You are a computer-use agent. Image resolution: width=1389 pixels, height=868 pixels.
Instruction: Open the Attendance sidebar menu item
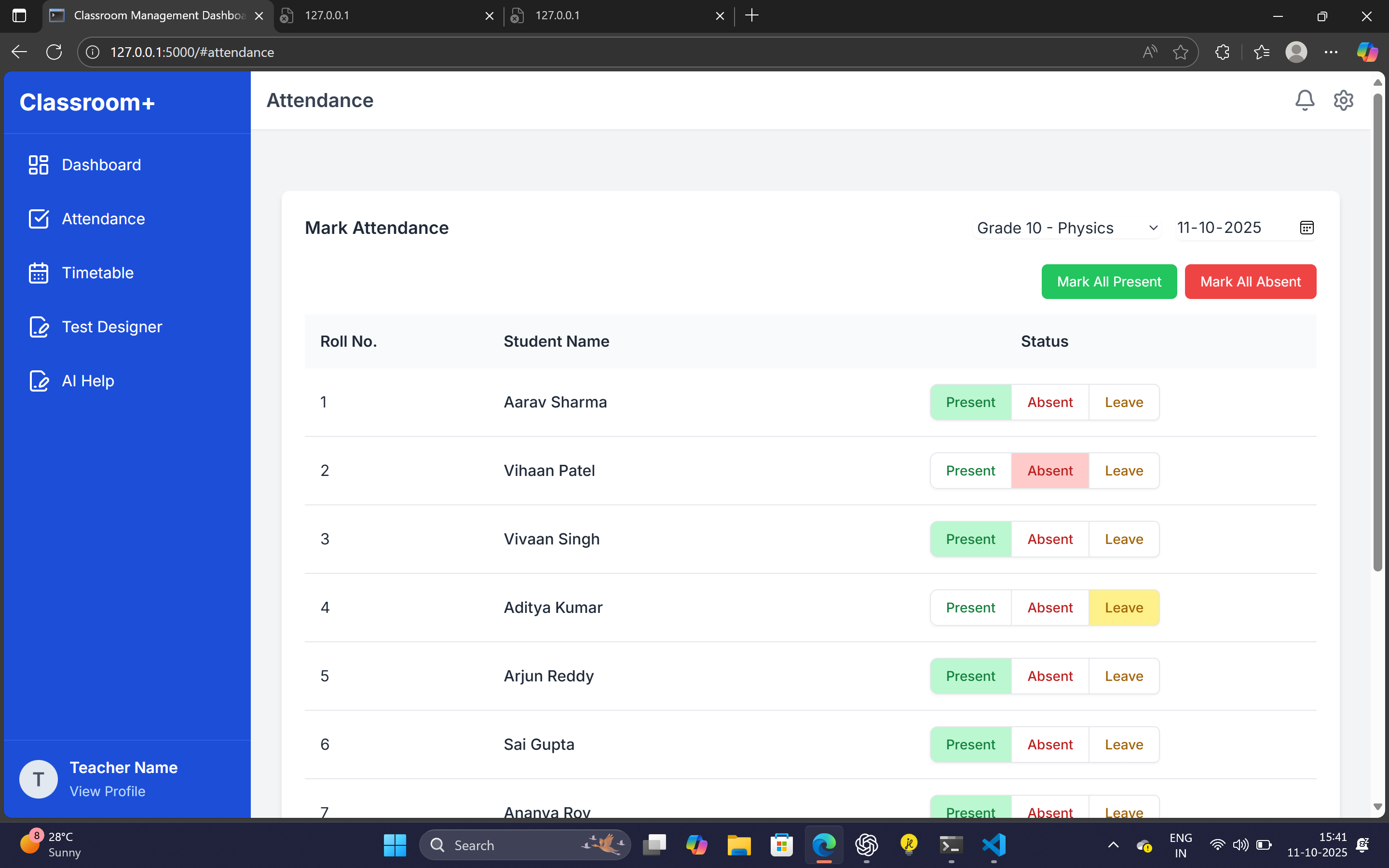tap(103, 219)
